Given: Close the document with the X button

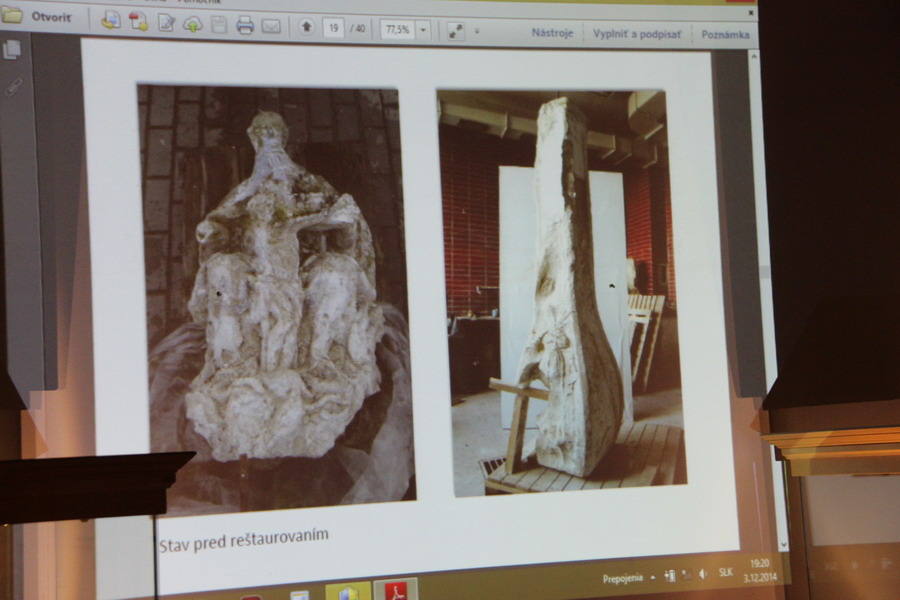Looking at the screenshot, I should [751, 13].
